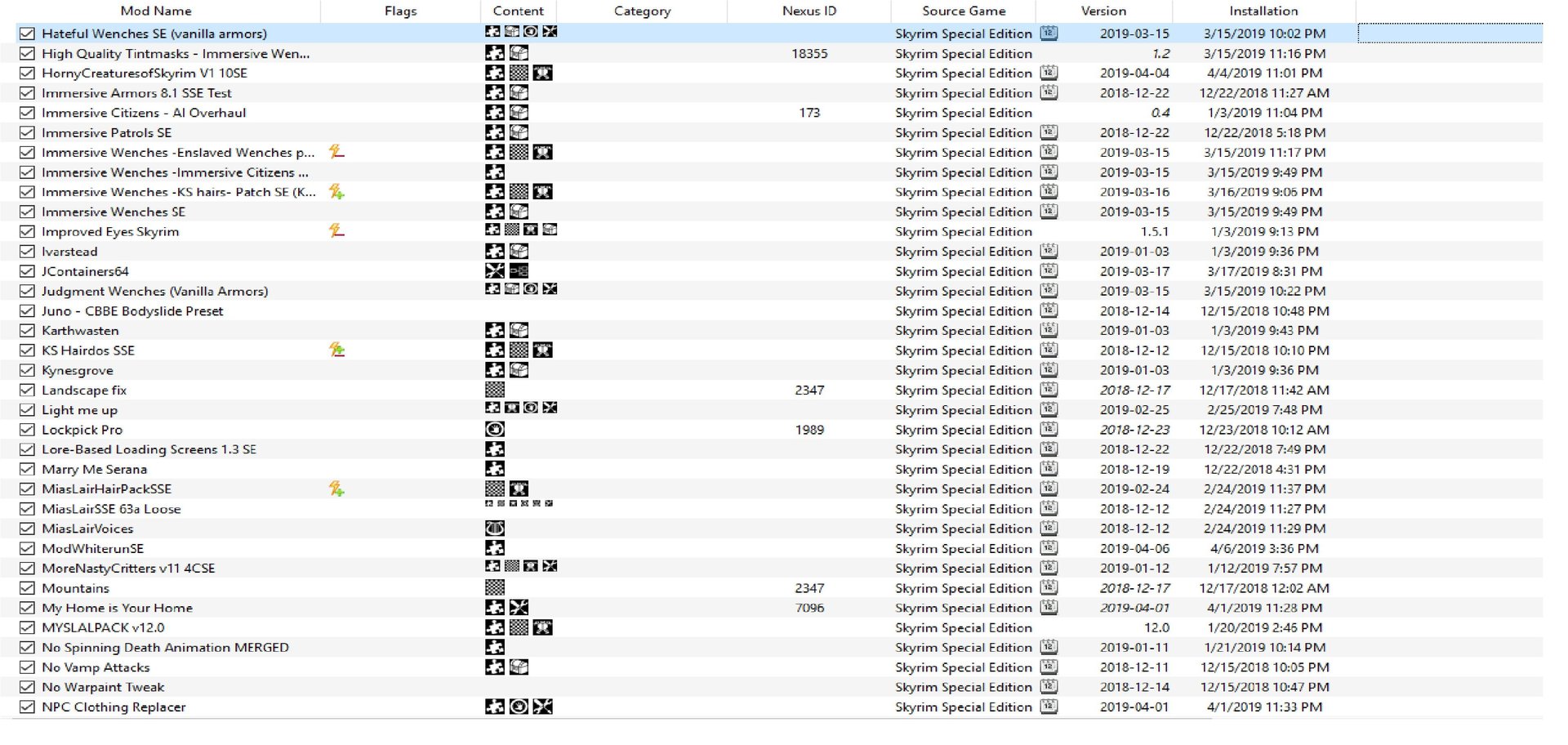This screenshot has width=1568, height=745.
Task: Disable the No Warpaint Tweak checkbox
Action: coord(27,687)
